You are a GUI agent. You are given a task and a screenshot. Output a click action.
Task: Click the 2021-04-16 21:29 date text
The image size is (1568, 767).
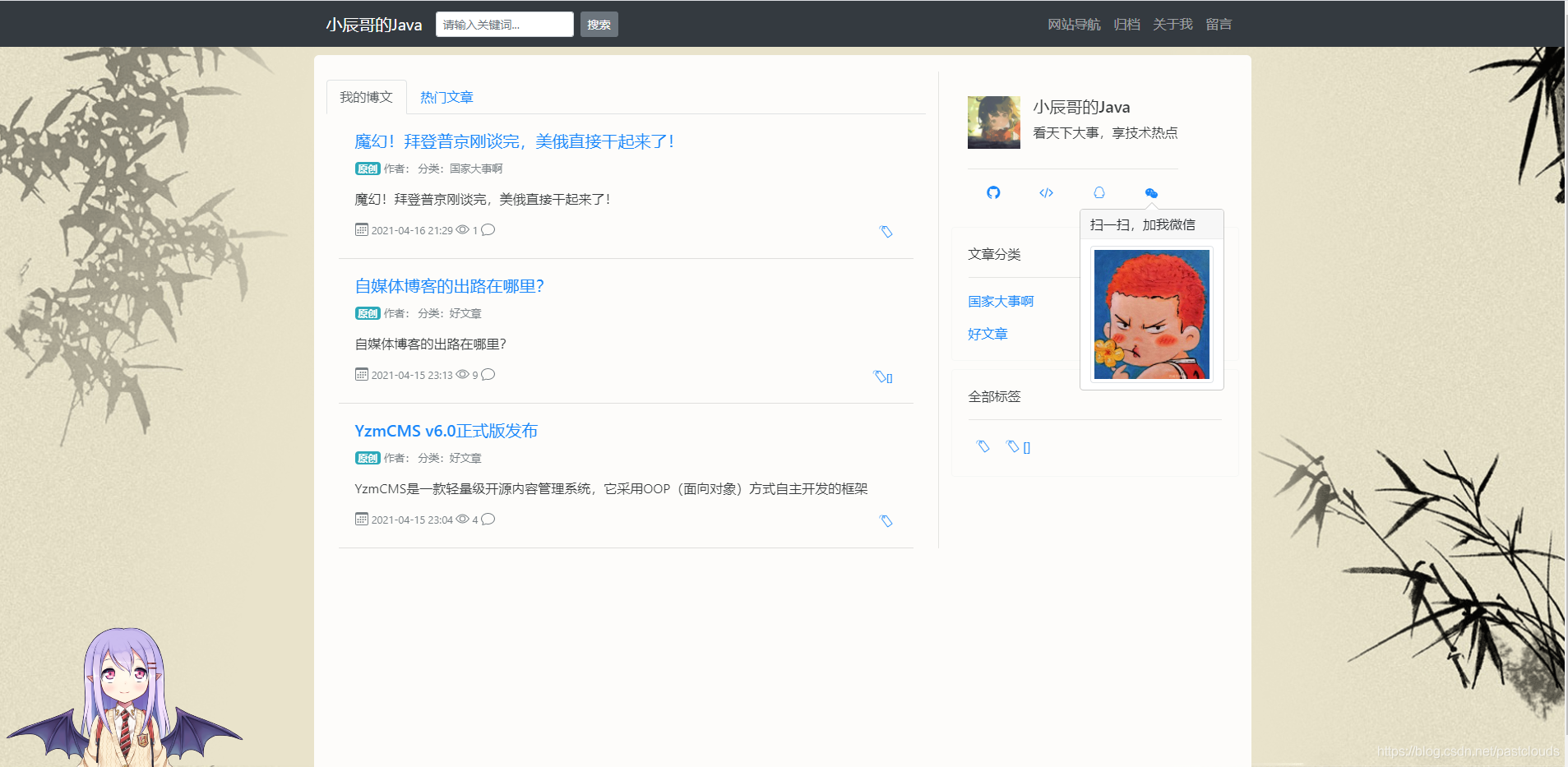coord(412,231)
